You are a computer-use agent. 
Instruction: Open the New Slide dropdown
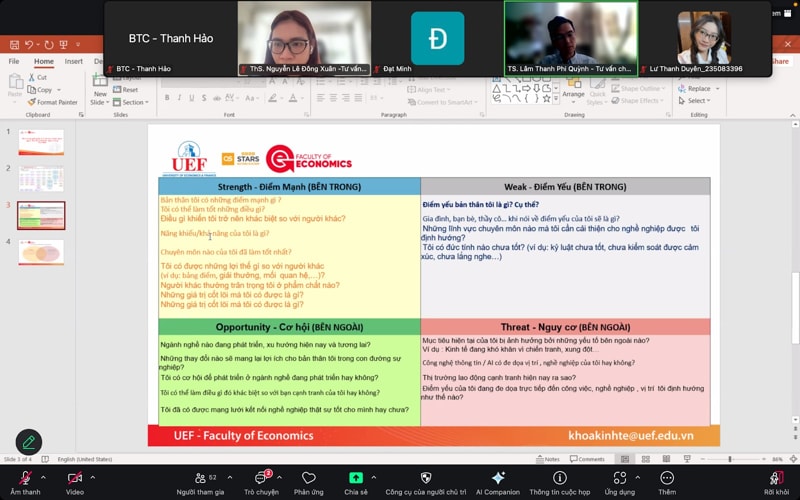(x=99, y=102)
